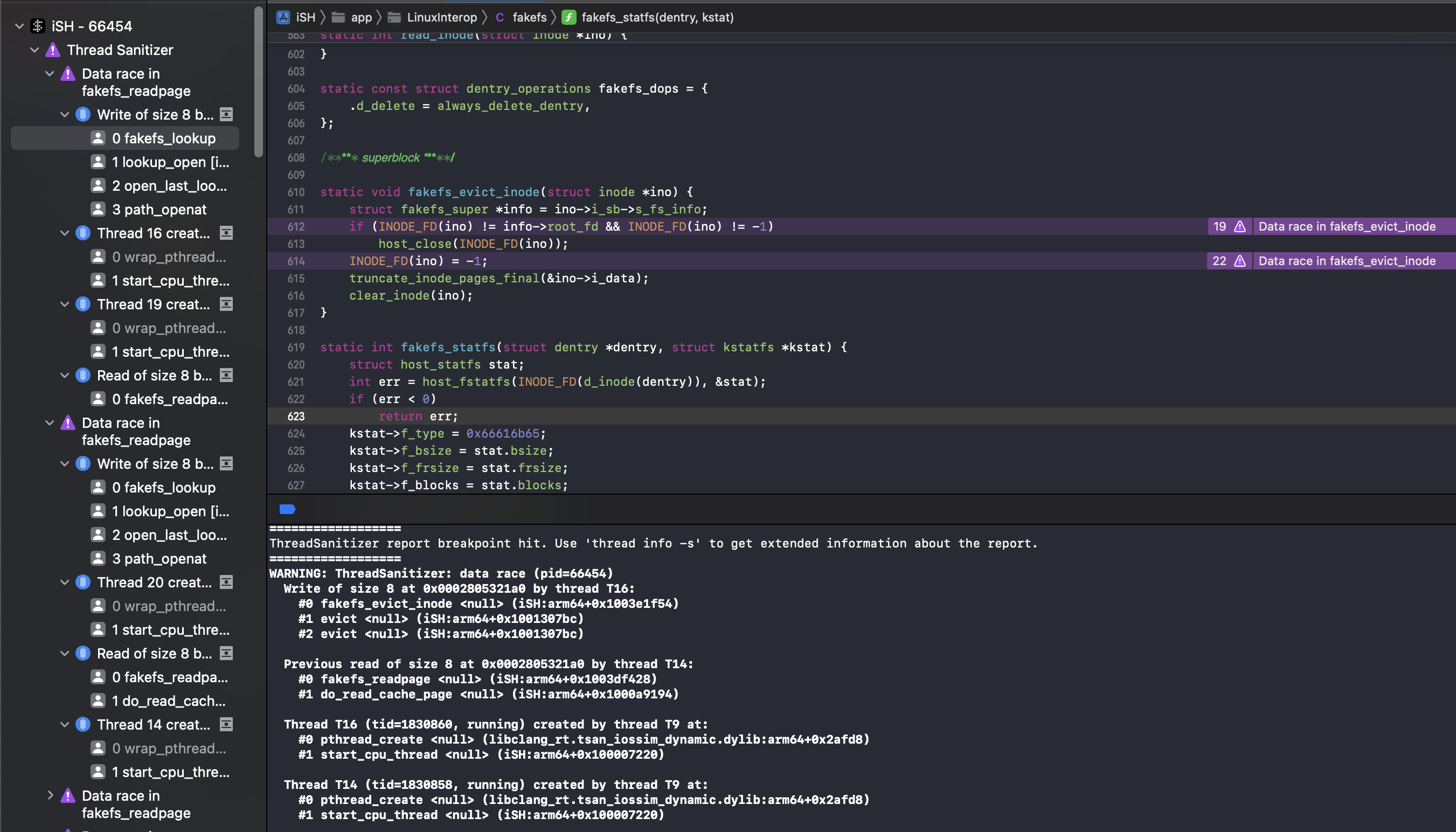Image resolution: width=1456 pixels, height=832 pixels.
Task: Click the Data race in fakefs_evict_inode annotation
Action: click(x=1351, y=226)
